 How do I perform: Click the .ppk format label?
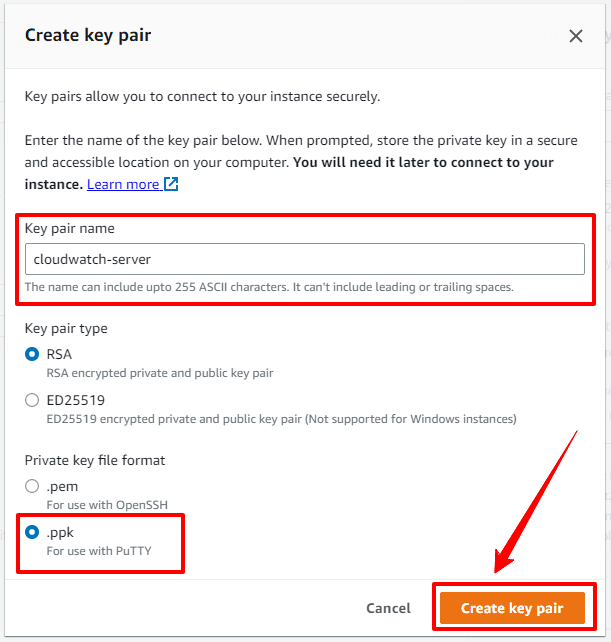coord(63,532)
